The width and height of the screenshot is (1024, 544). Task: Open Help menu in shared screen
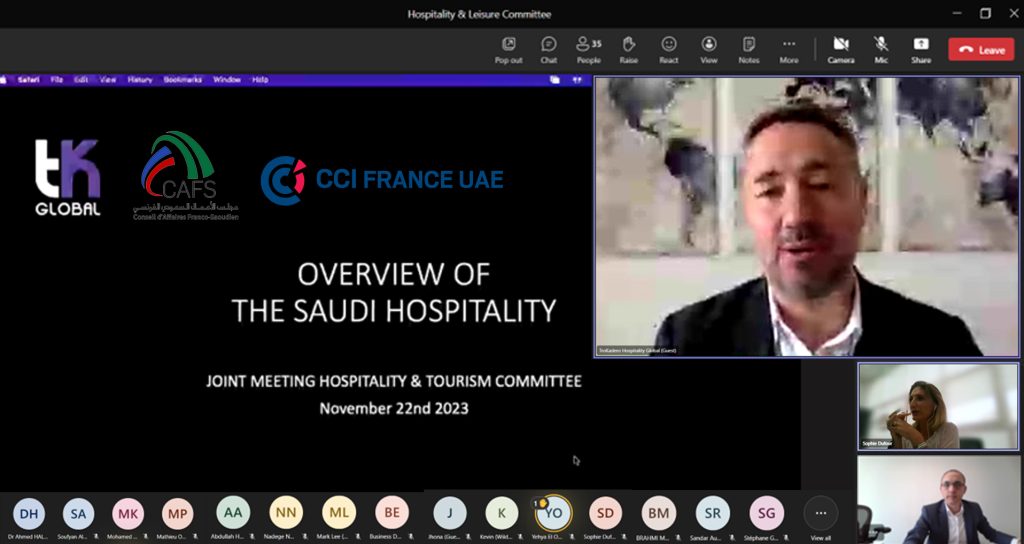tap(260, 80)
